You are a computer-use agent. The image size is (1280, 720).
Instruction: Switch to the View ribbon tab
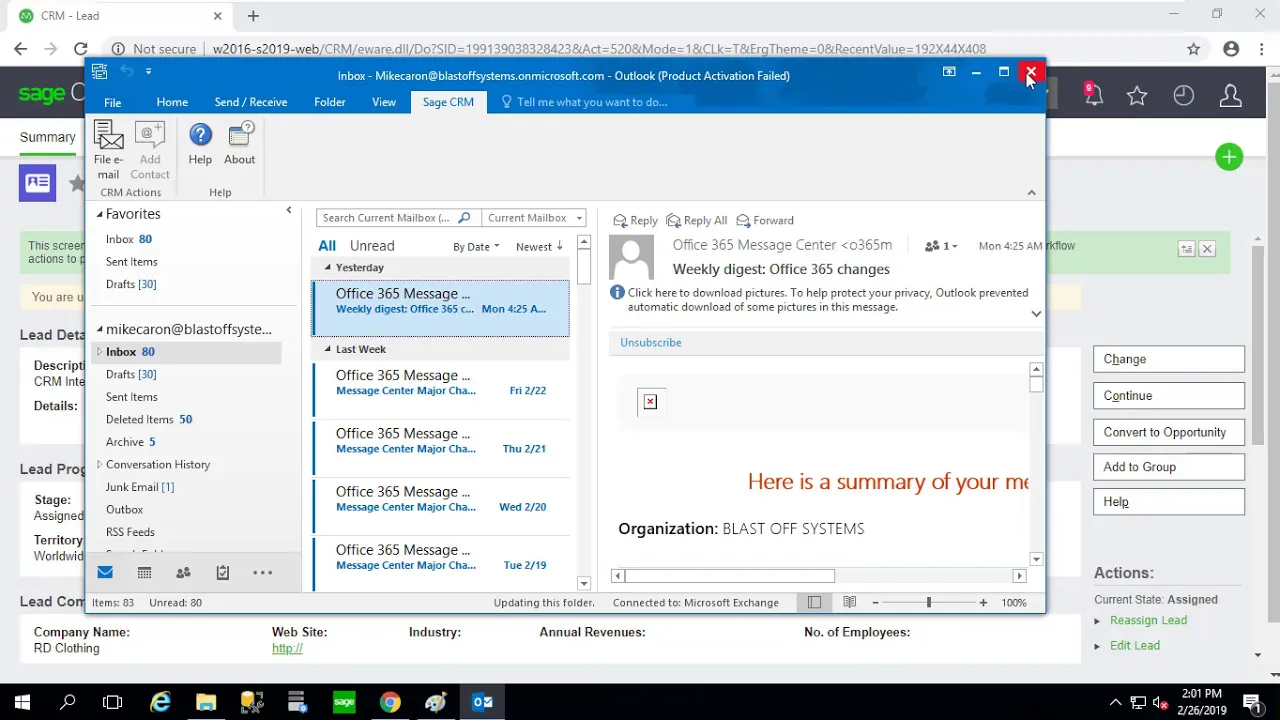384,102
